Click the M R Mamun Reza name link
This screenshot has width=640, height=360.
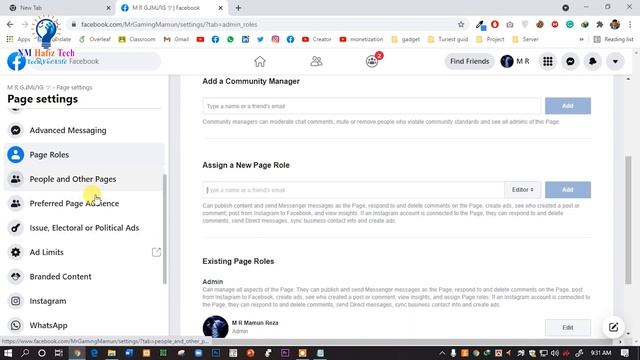255,322
